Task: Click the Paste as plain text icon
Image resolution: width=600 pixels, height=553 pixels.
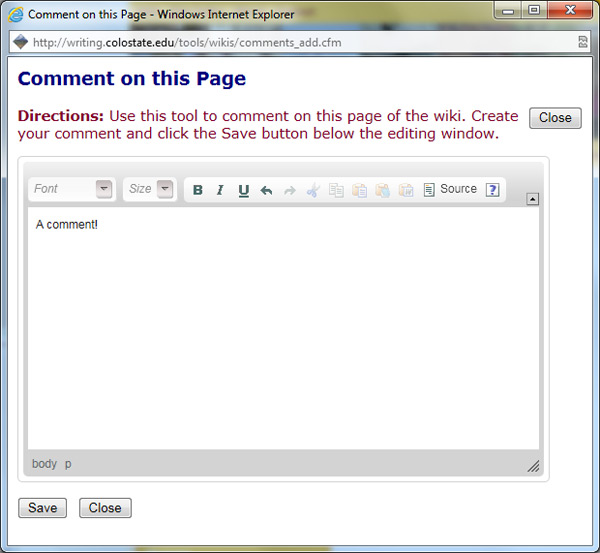Action: tap(383, 190)
